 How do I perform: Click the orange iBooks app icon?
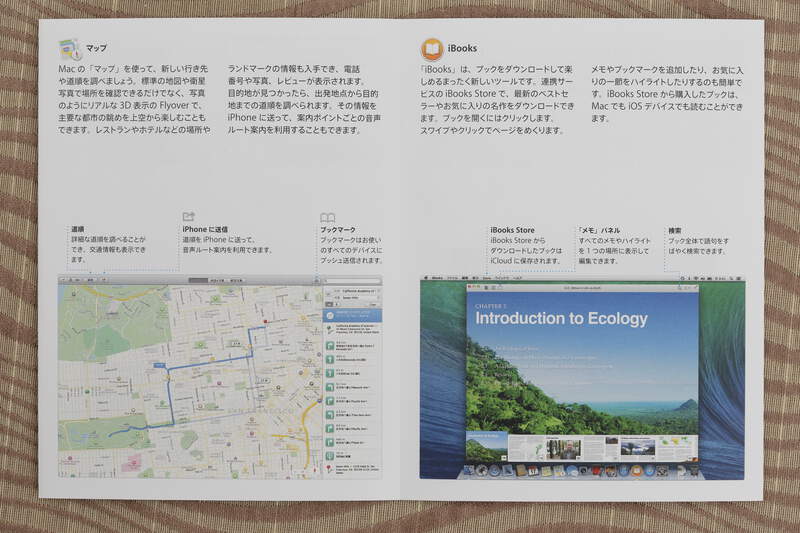pos(432,48)
